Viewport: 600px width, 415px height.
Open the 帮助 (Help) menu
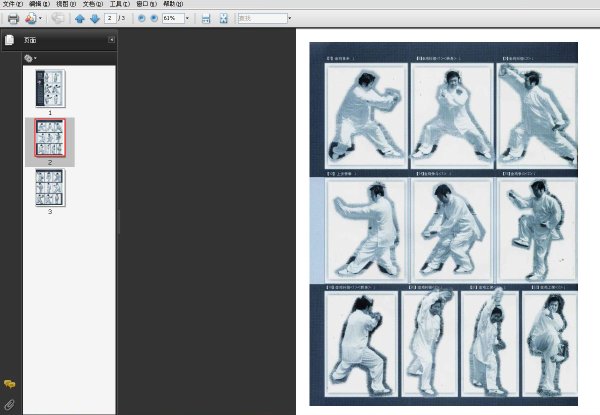pyautogui.click(x=173, y=4)
